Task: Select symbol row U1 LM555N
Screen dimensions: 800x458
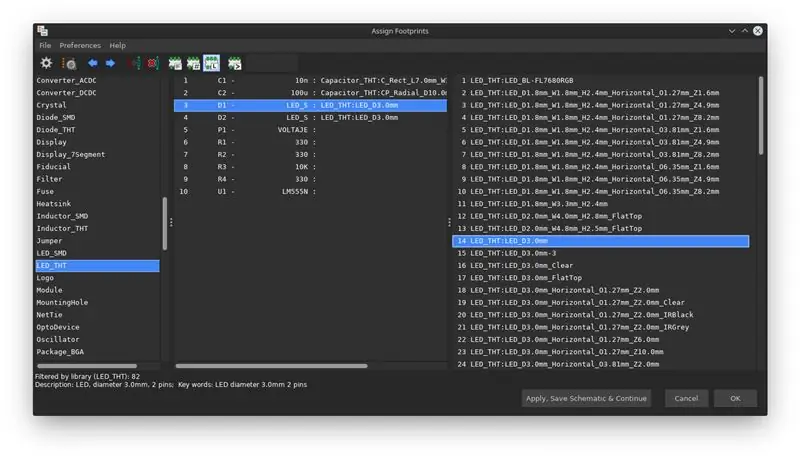Action: pyautogui.click(x=310, y=191)
